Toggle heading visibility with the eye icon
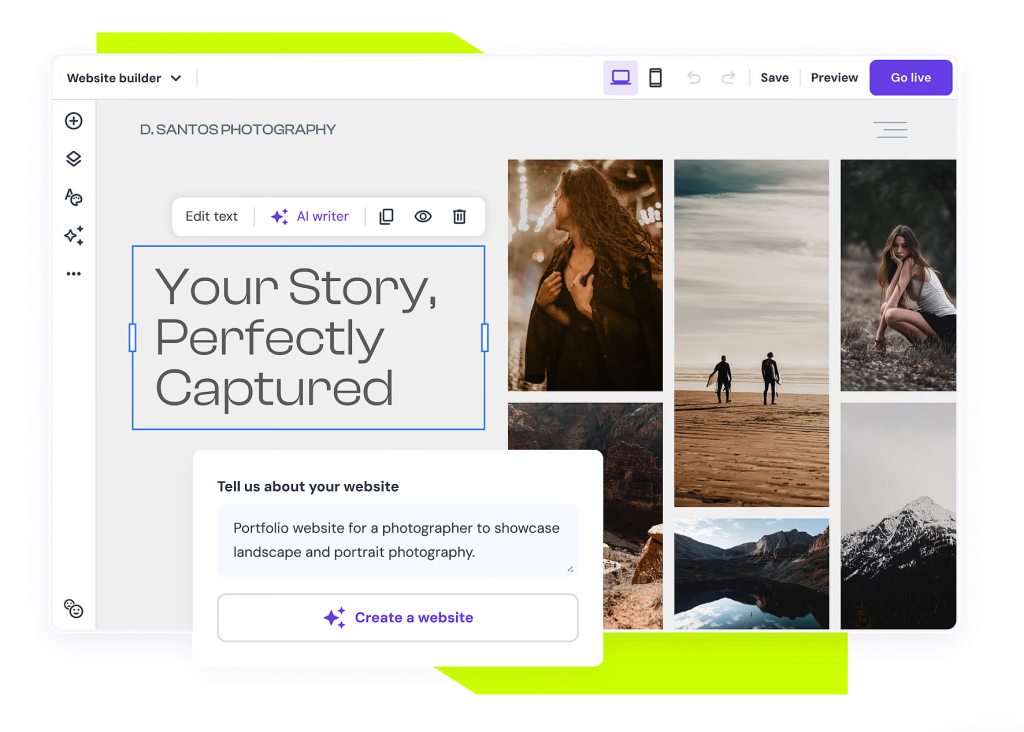 pyautogui.click(x=423, y=216)
